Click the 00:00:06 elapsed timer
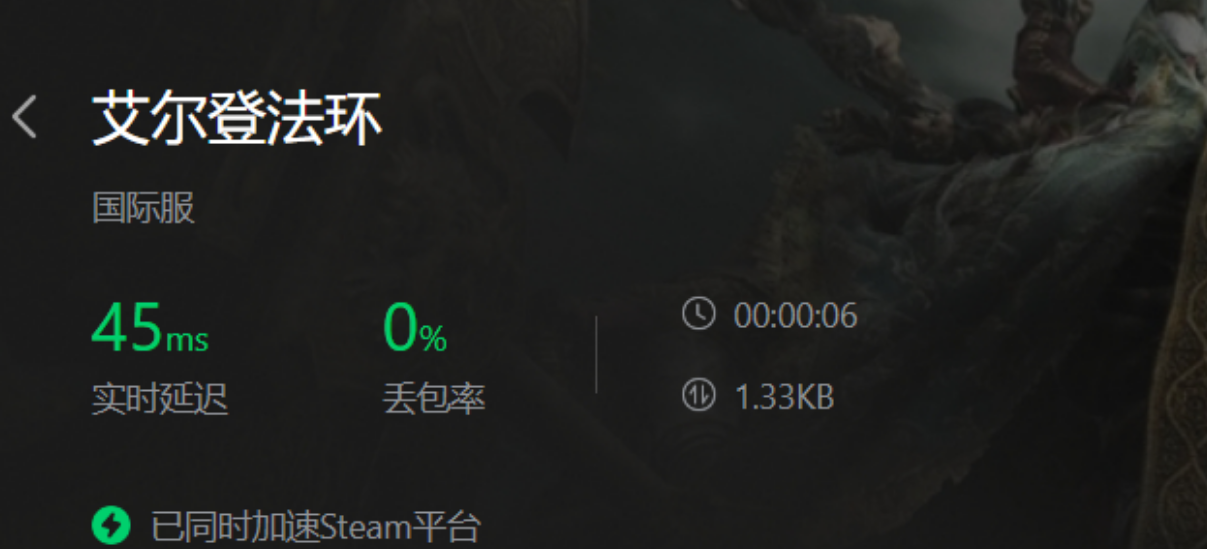 tap(796, 316)
